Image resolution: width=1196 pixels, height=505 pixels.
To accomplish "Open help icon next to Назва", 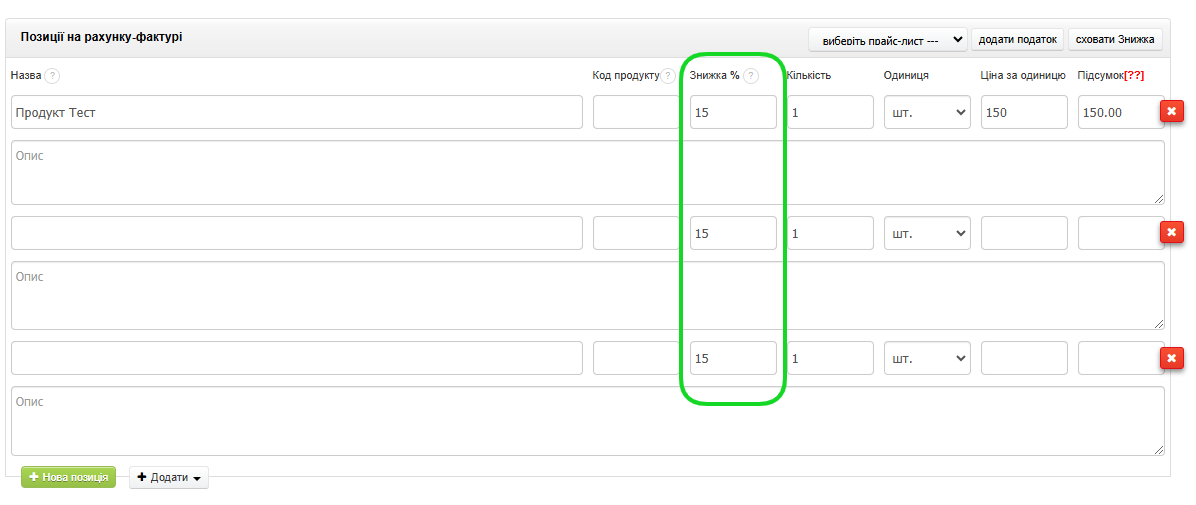I will click(x=52, y=76).
